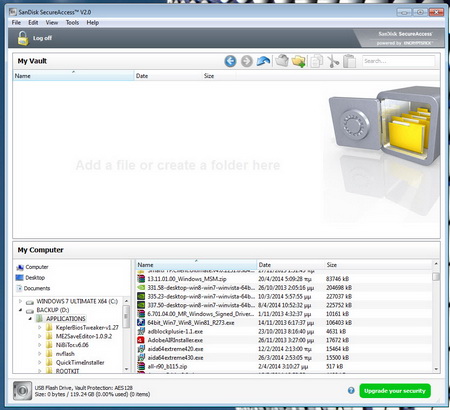Image resolution: width=450 pixels, height=410 pixels.
Task: Click the Copy icon in vault toolbar
Action: [x=316, y=61]
